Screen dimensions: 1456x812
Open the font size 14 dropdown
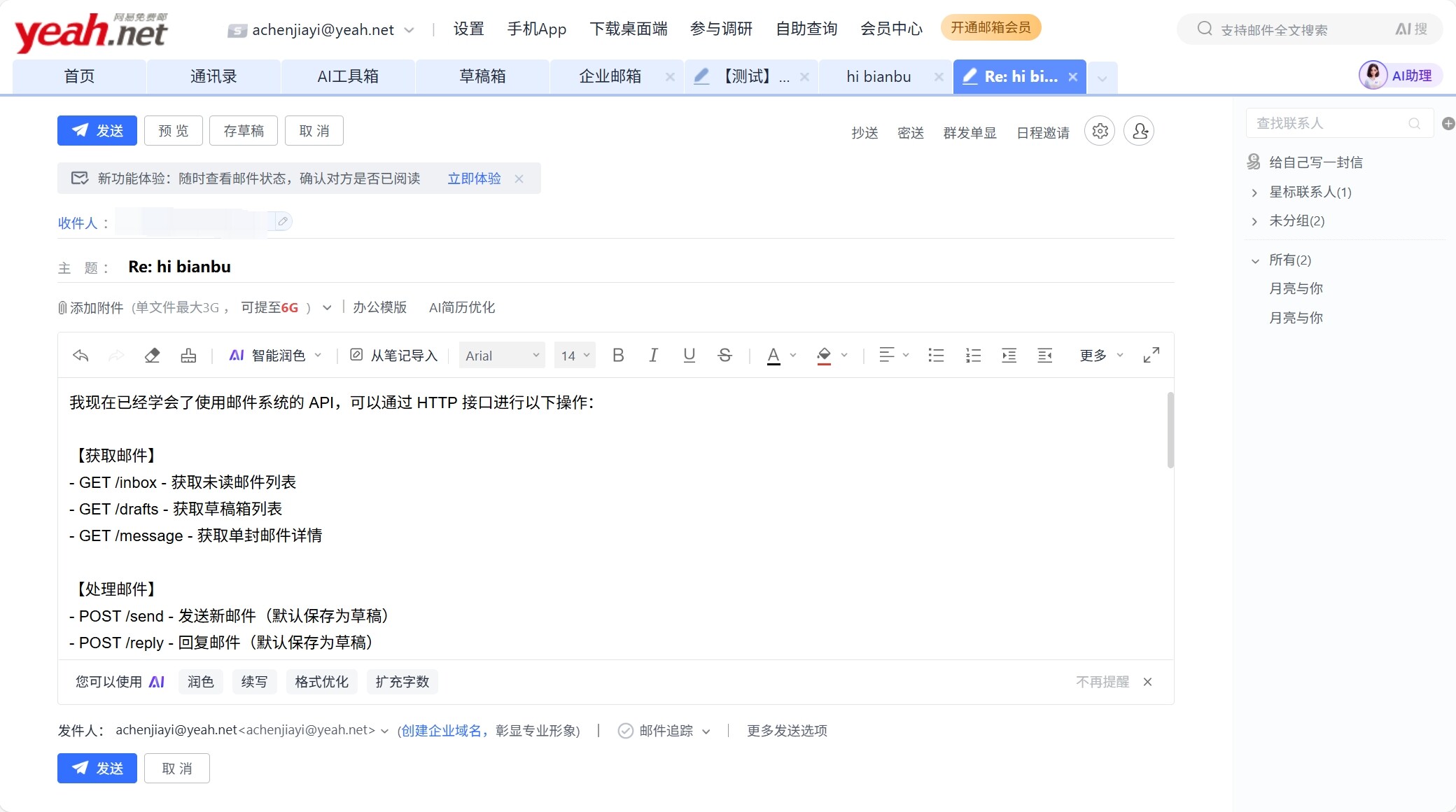pos(575,356)
